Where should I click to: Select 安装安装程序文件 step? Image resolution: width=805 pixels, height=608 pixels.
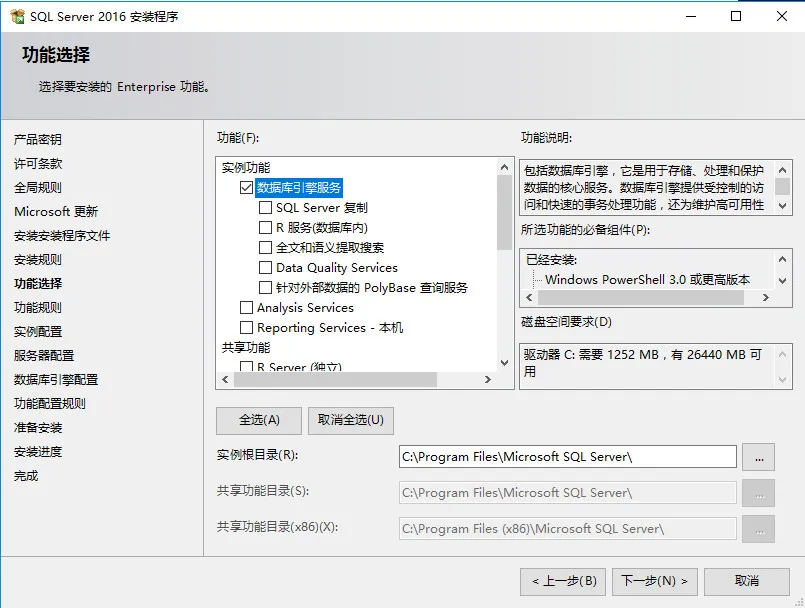(x=62, y=236)
